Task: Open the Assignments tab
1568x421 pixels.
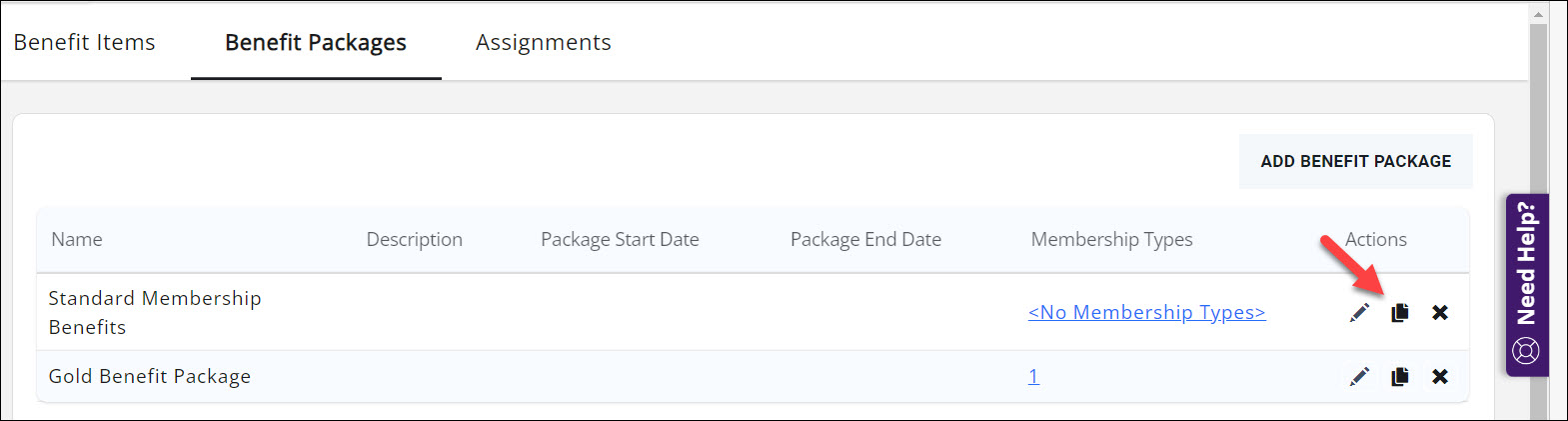Action: tap(544, 42)
